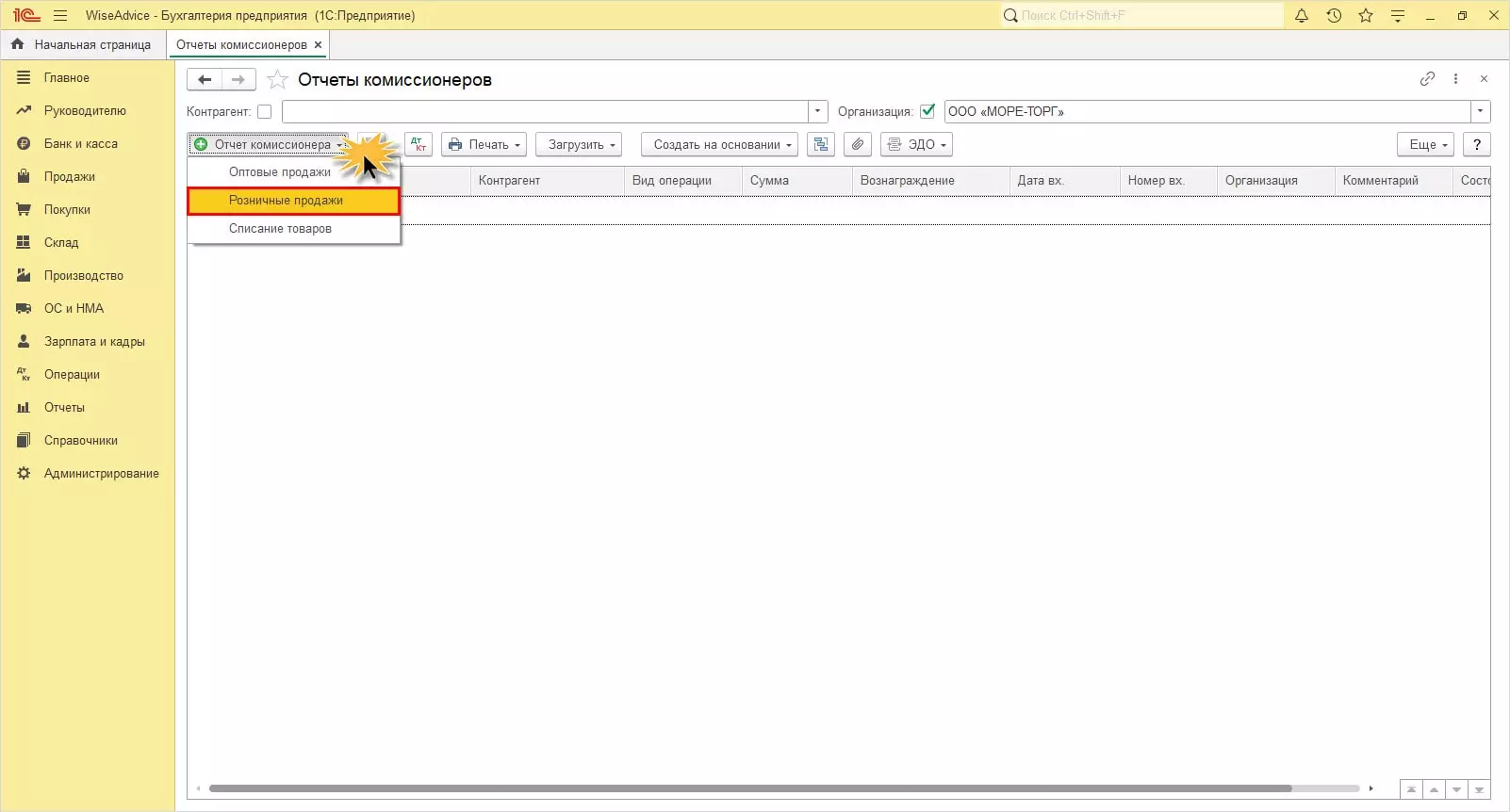Sort by Вид операции column header
The width and height of the screenshot is (1510, 812).
coord(683,181)
